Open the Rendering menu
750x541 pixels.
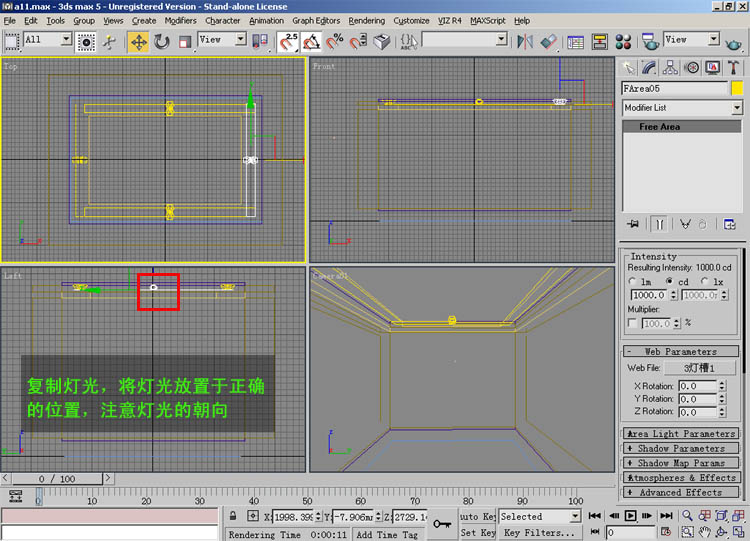[x=367, y=20]
